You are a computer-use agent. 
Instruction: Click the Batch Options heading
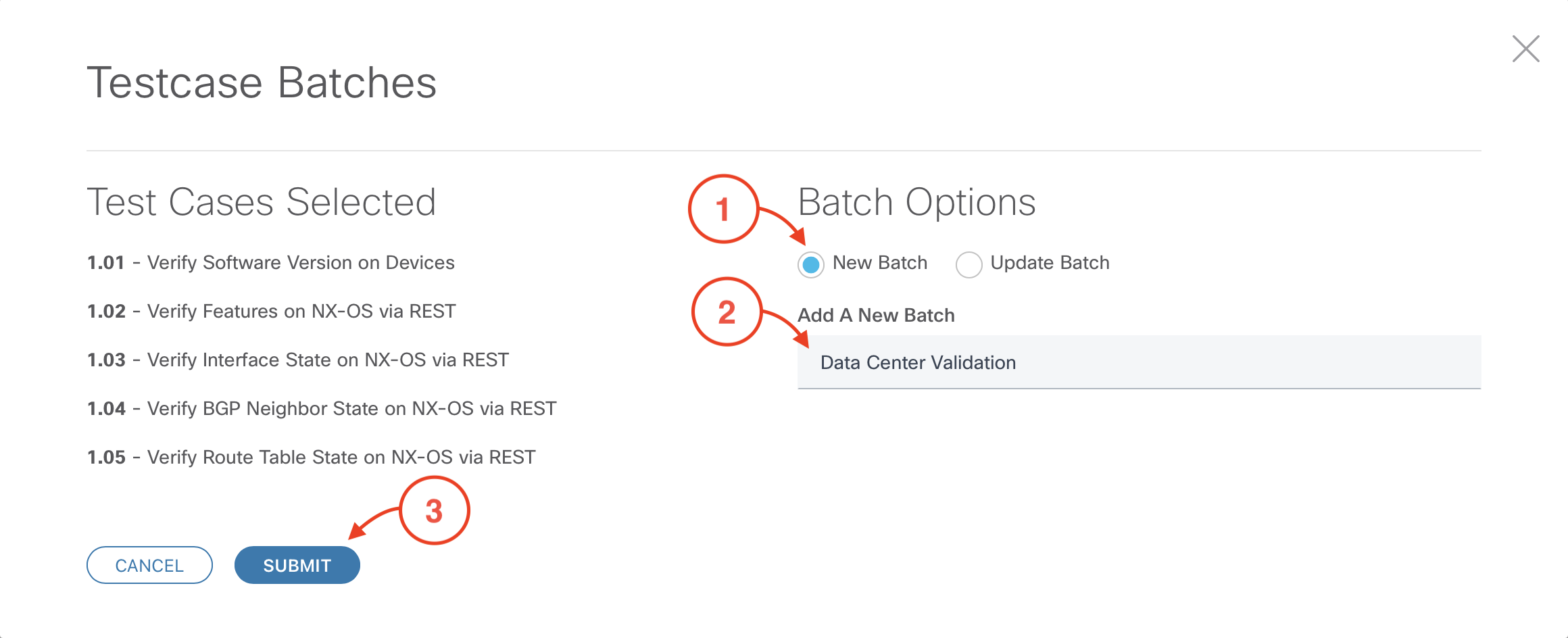click(x=916, y=202)
